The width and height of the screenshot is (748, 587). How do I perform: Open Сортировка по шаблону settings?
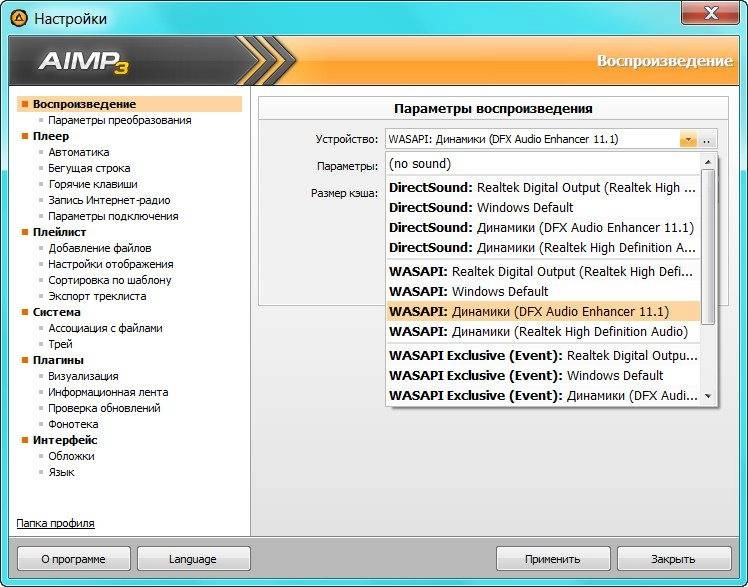(110, 280)
